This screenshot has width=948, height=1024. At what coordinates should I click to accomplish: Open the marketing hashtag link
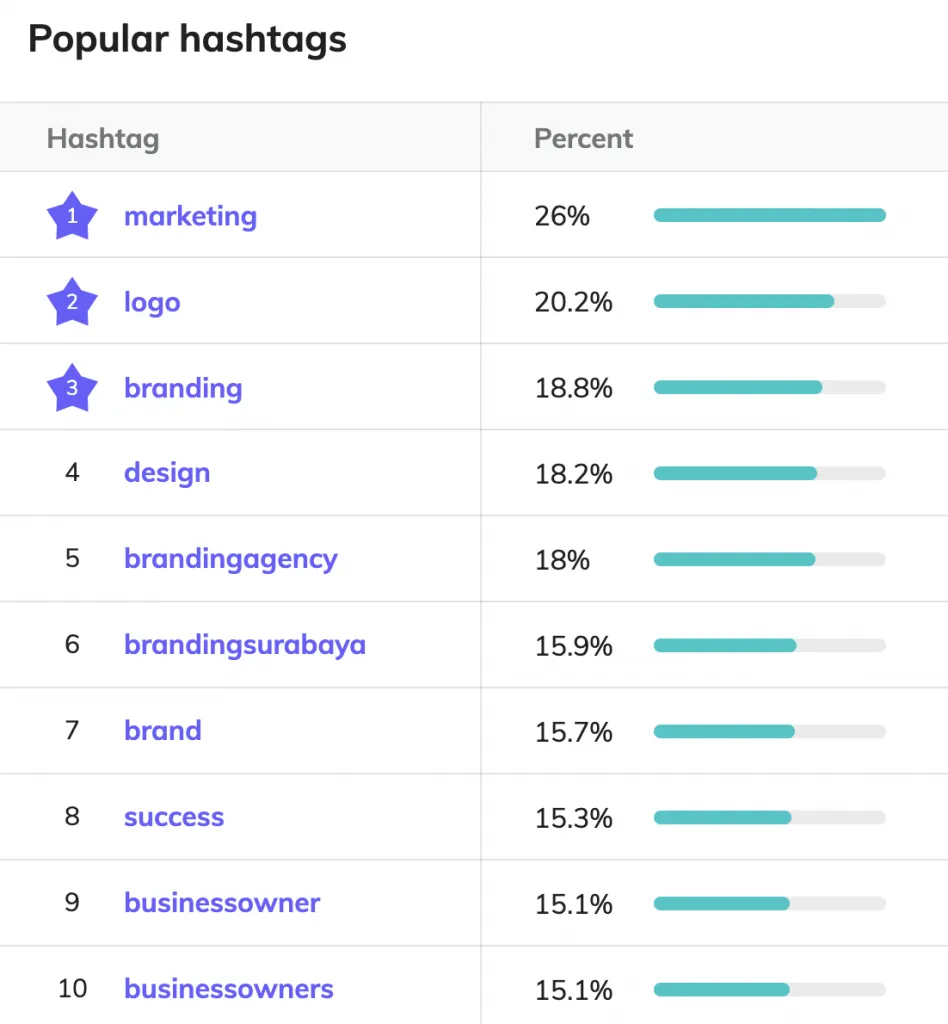[190, 216]
